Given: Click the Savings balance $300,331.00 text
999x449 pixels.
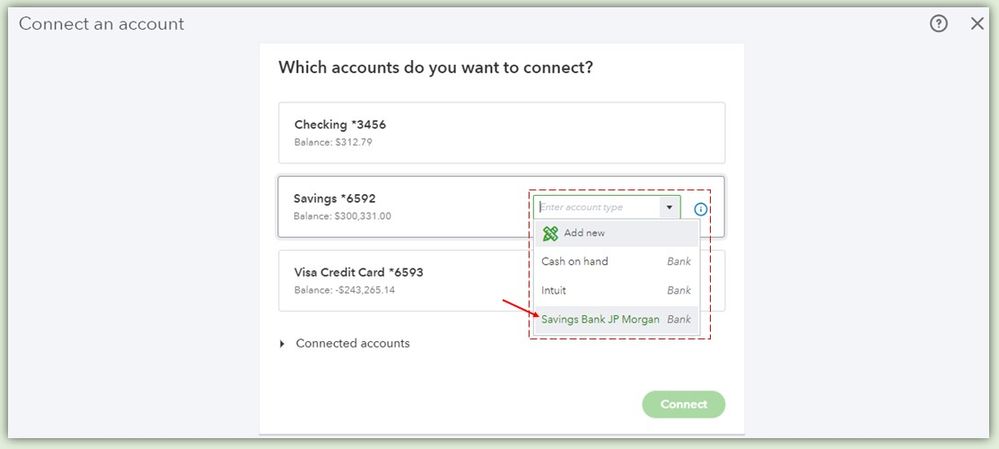Looking at the screenshot, I should [342, 216].
